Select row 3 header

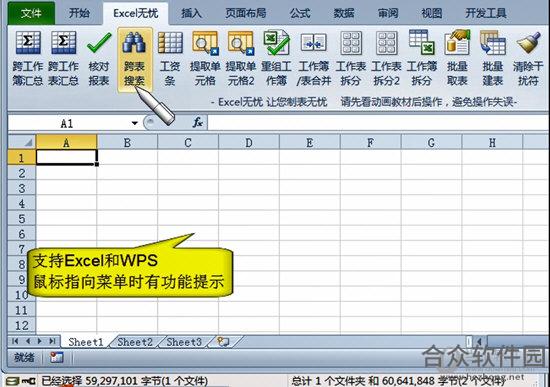pos(22,188)
